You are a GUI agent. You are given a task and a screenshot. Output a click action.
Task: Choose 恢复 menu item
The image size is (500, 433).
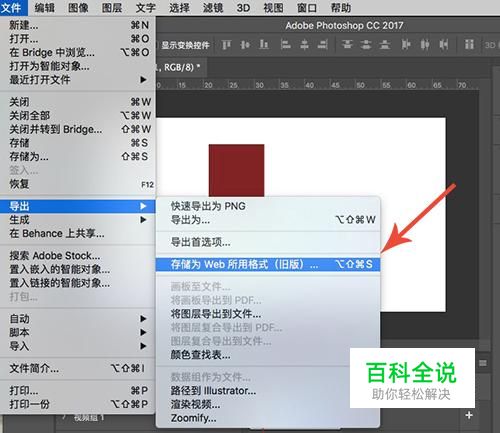click(x=78, y=184)
